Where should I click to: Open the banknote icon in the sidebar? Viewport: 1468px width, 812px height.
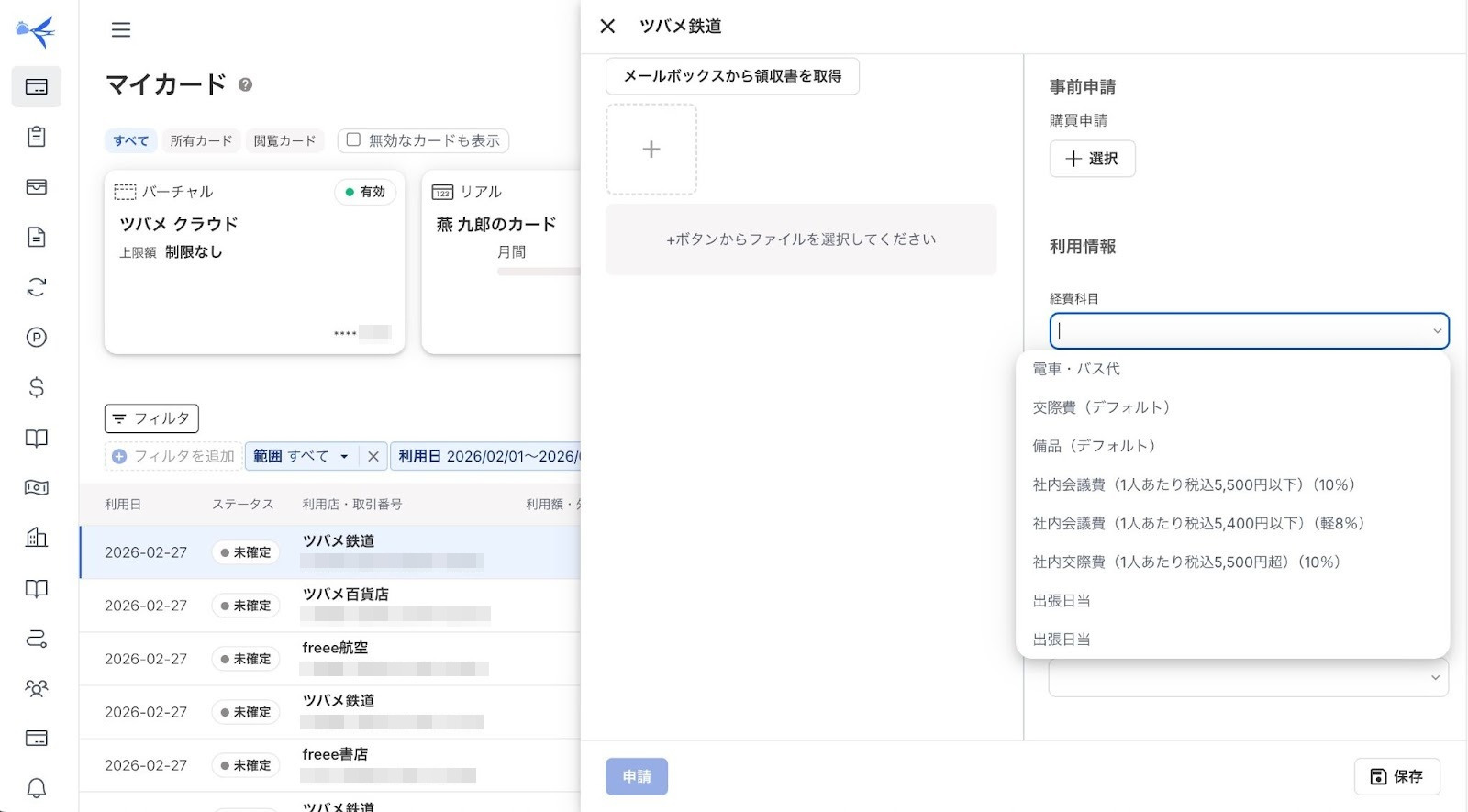tap(37, 487)
